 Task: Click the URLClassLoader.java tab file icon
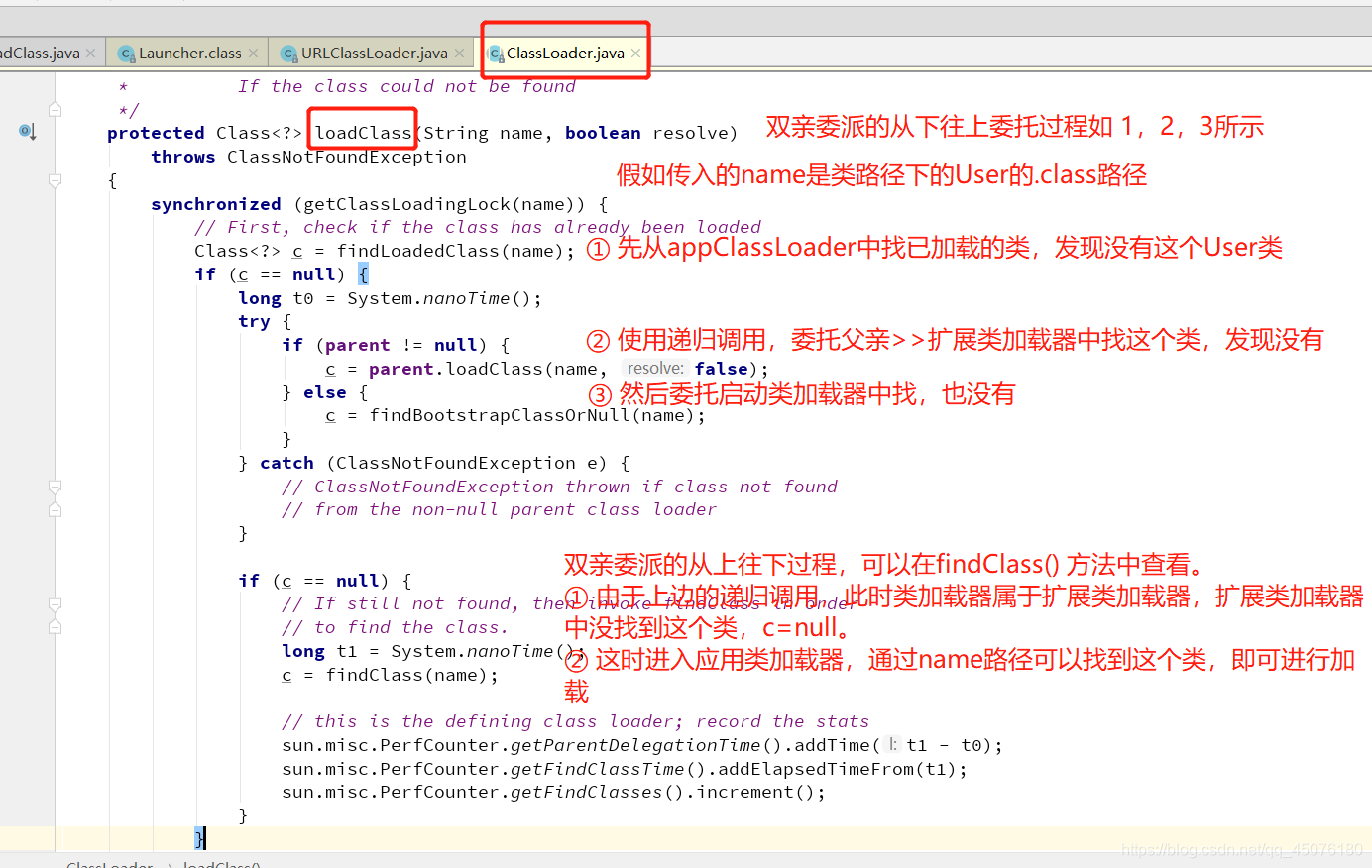[x=288, y=54]
